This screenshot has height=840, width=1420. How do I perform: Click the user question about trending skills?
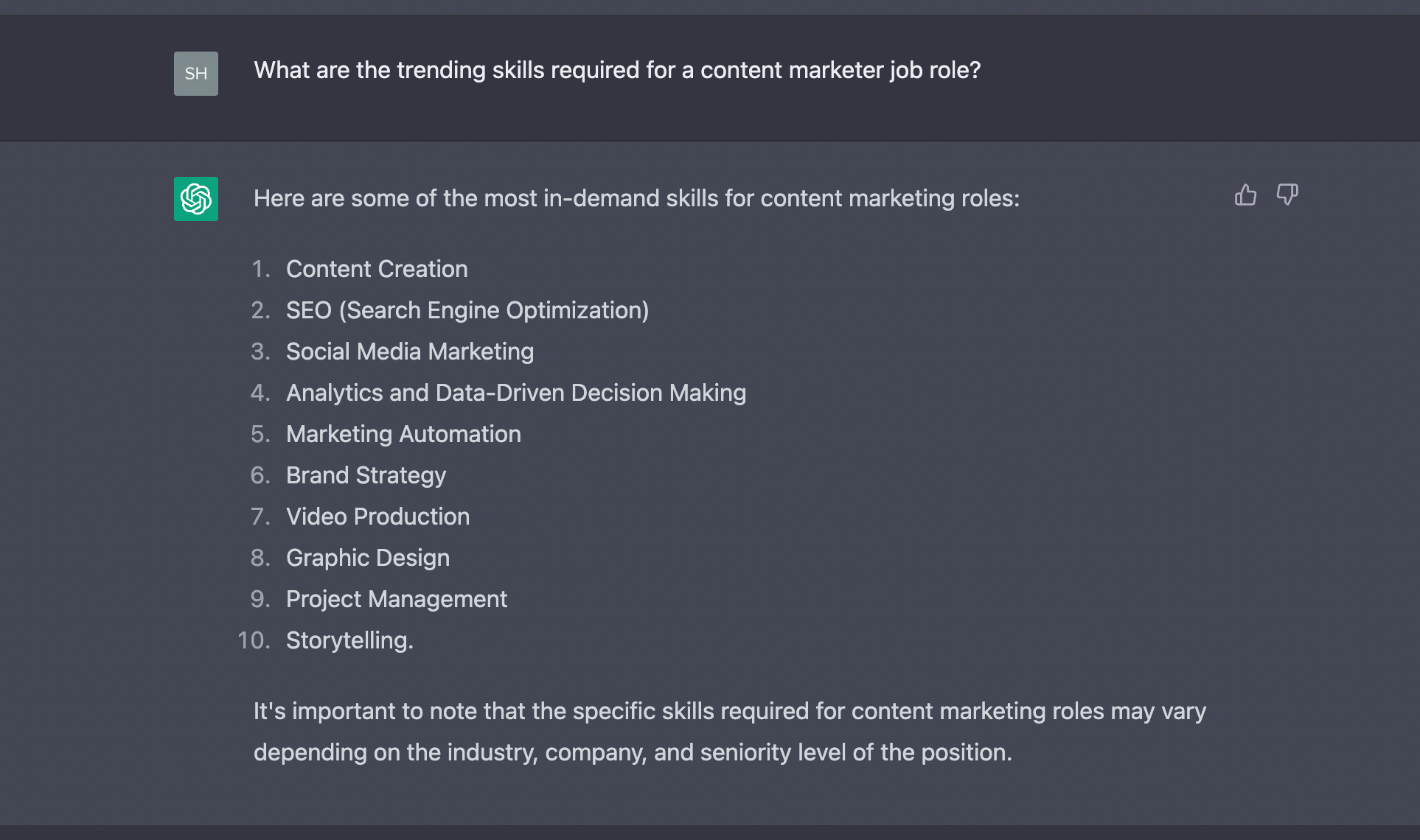[x=617, y=71]
